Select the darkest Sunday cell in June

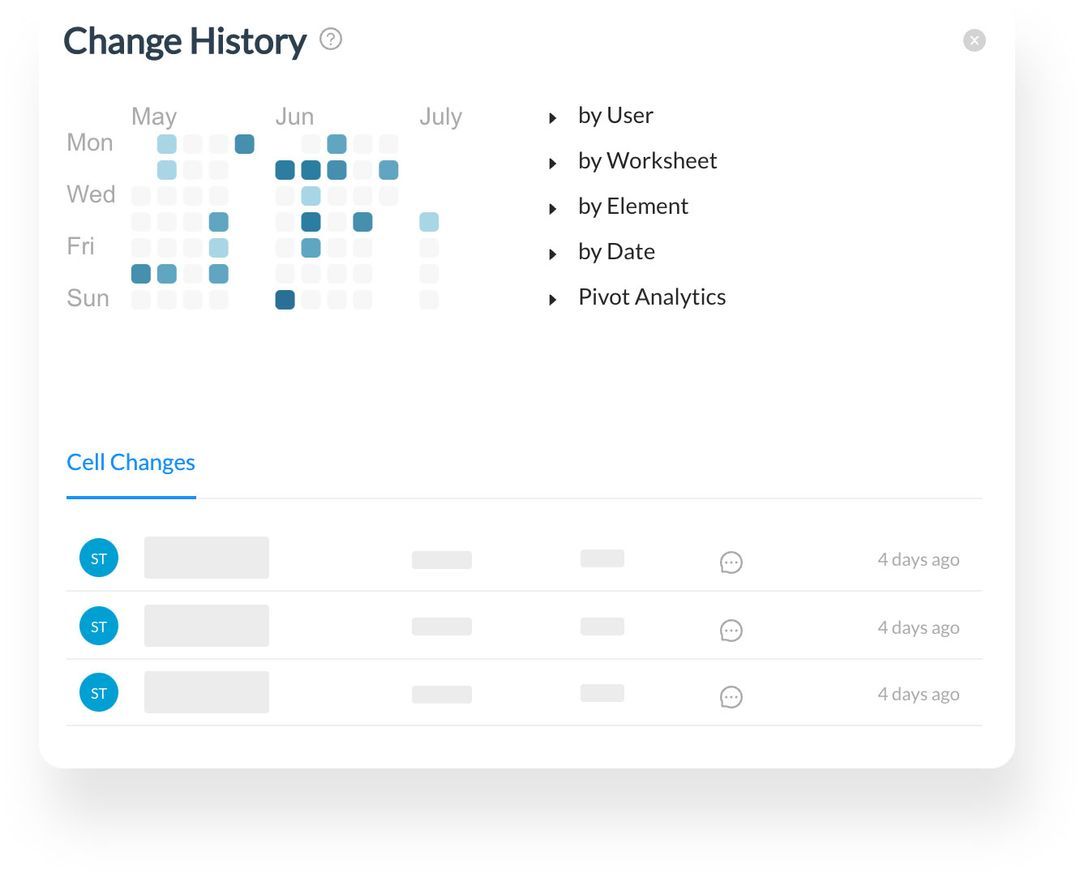284,299
